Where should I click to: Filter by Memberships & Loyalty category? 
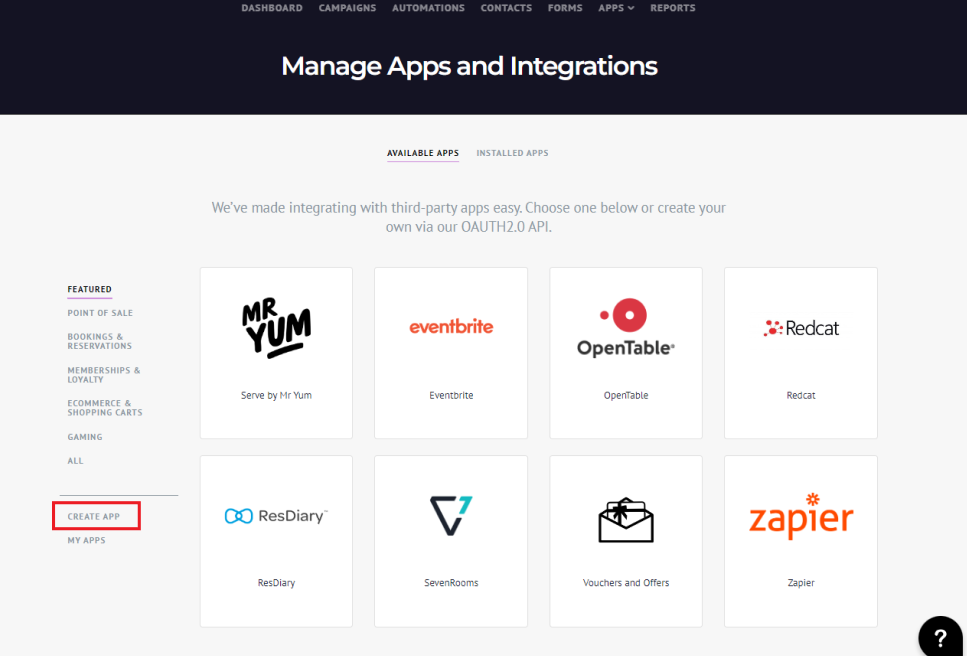pos(104,375)
